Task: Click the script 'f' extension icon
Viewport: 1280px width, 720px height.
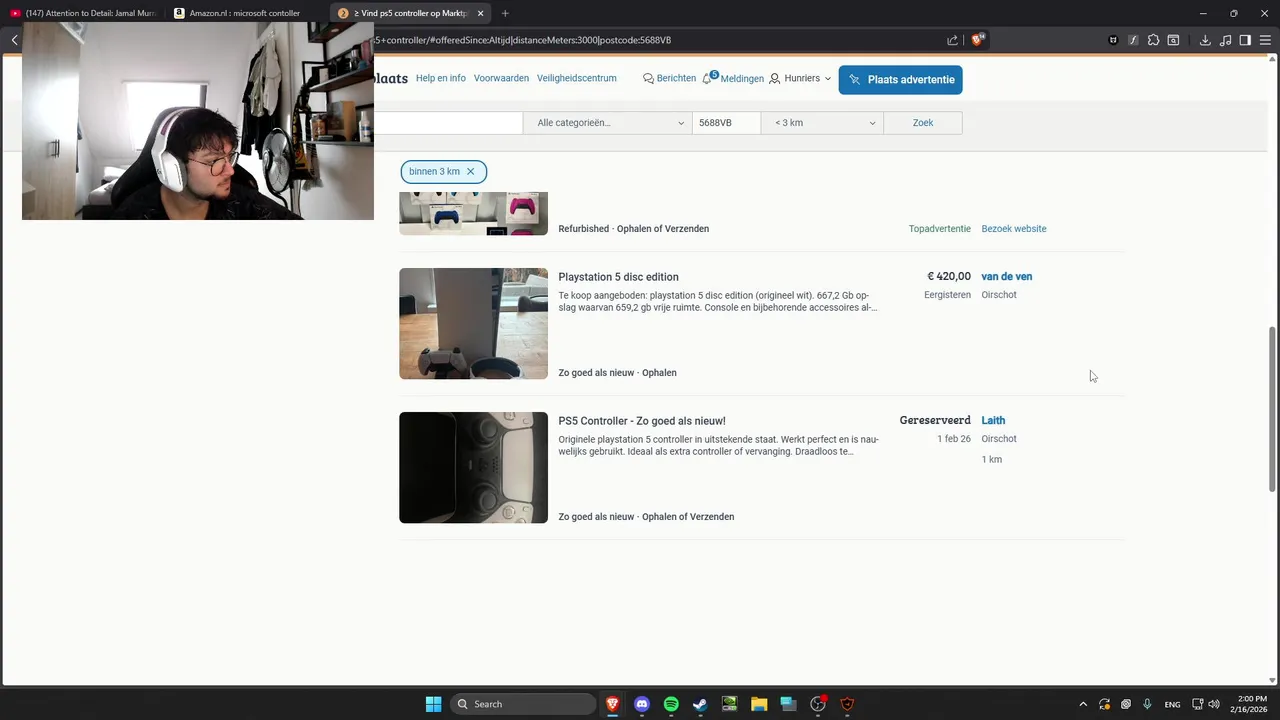Action: click(x=1133, y=40)
